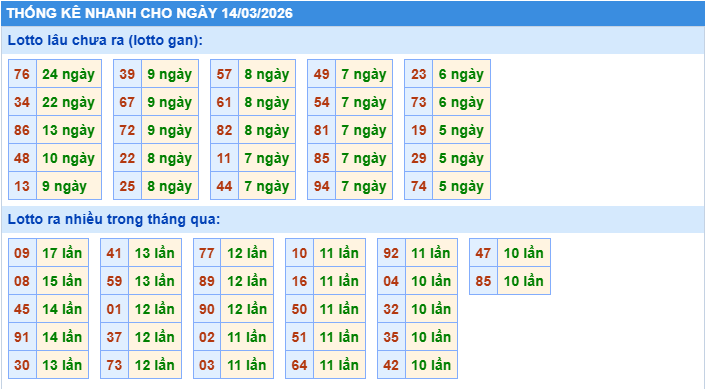Screen dimensions: 707x389
Task: Select lotto number 23 in the gan table
Action: coord(419,74)
